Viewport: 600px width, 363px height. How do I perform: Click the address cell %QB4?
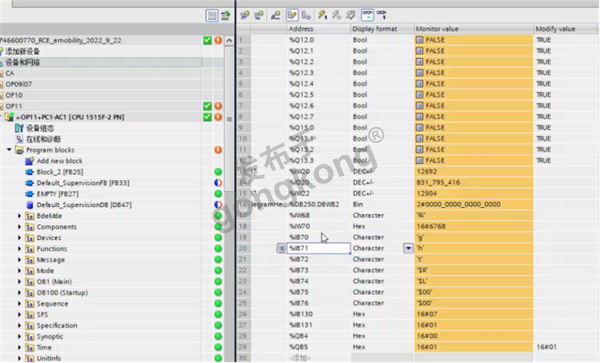click(x=298, y=336)
